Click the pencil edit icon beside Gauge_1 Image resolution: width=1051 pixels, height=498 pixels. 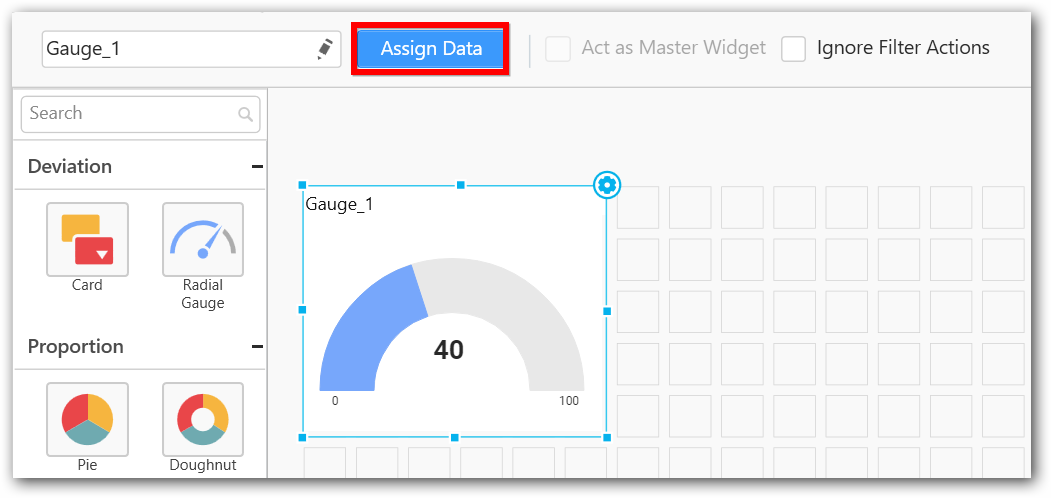[325, 49]
